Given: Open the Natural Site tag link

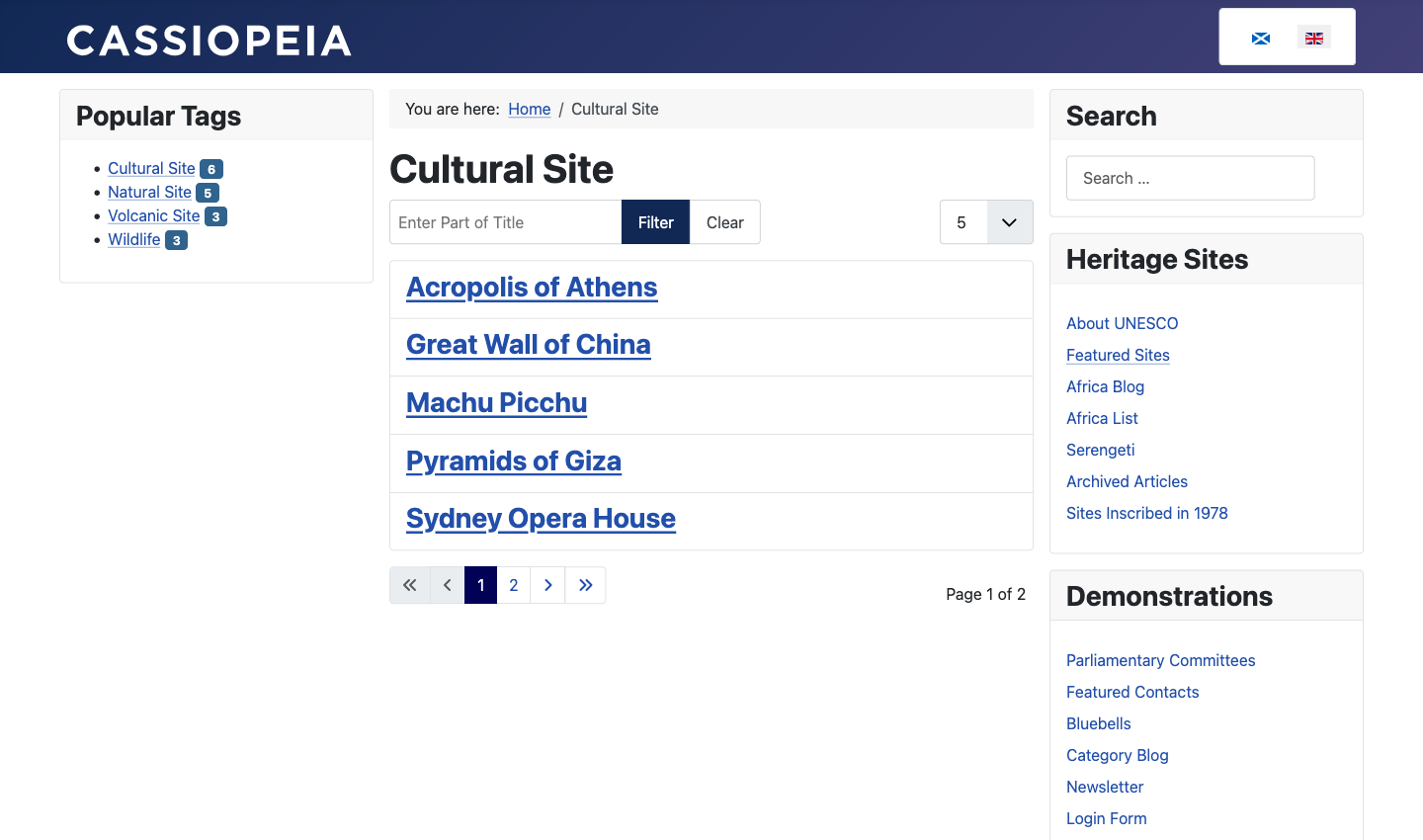Looking at the screenshot, I should [x=149, y=192].
